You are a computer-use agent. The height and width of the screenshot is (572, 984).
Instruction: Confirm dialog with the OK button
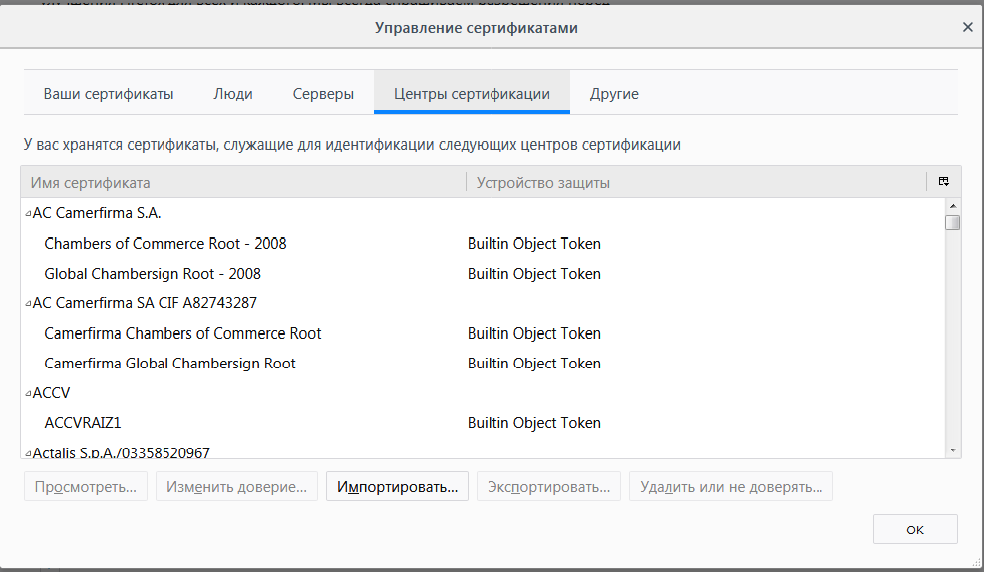coord(915,529)
